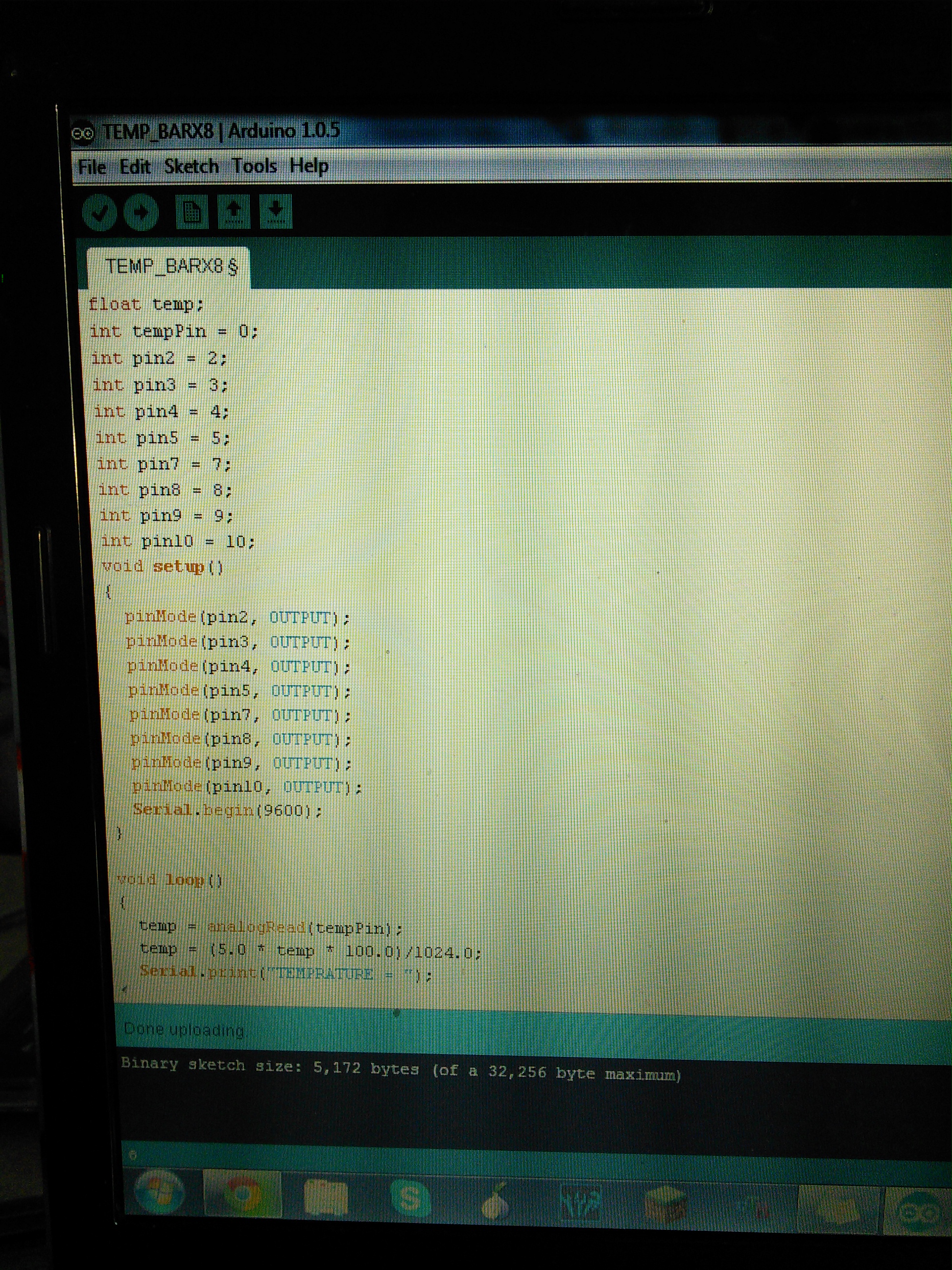
Task: Save the sketch with the down-arrow icon
Action: coord(276,211)
